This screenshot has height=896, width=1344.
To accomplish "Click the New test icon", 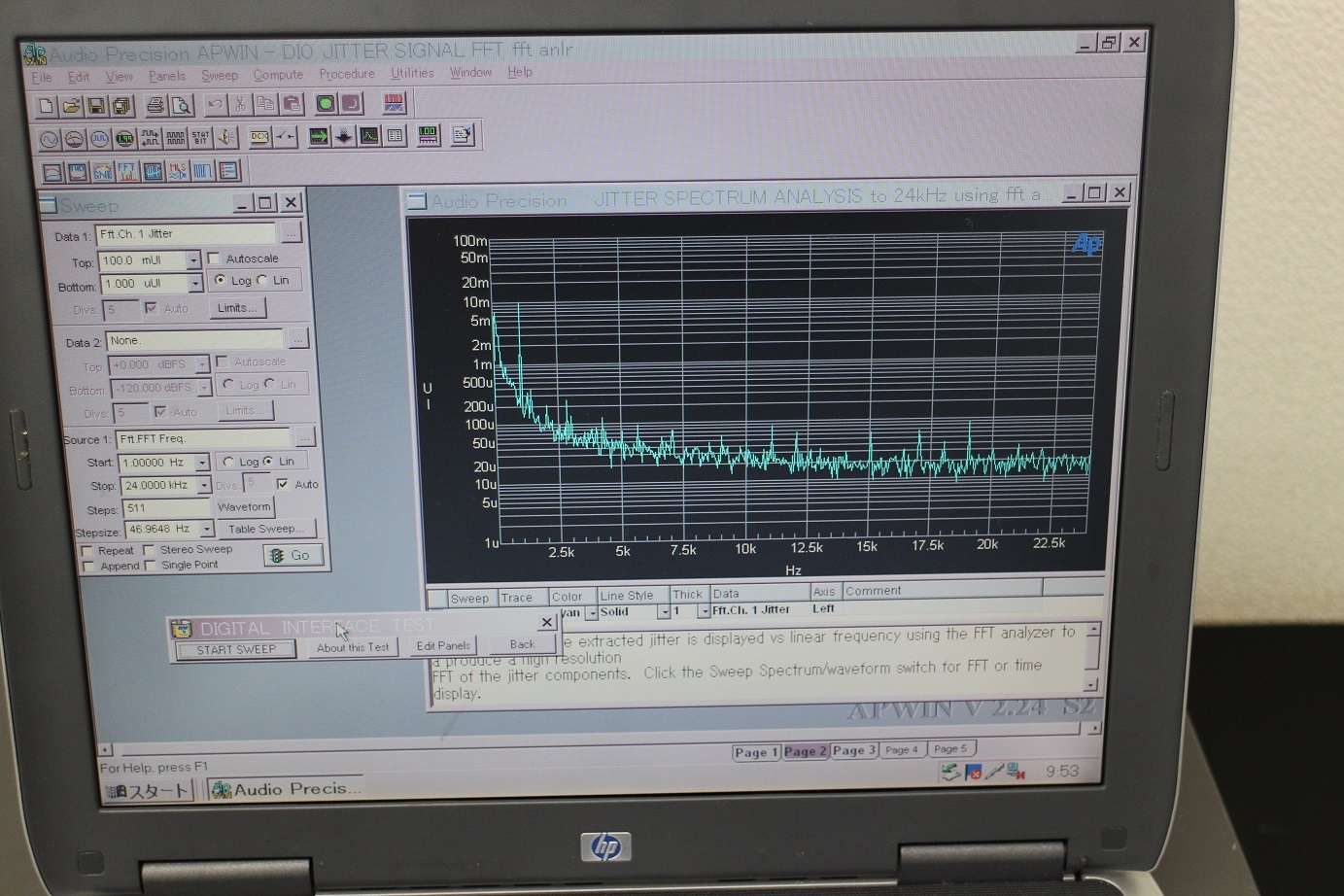I will (46, 106).
